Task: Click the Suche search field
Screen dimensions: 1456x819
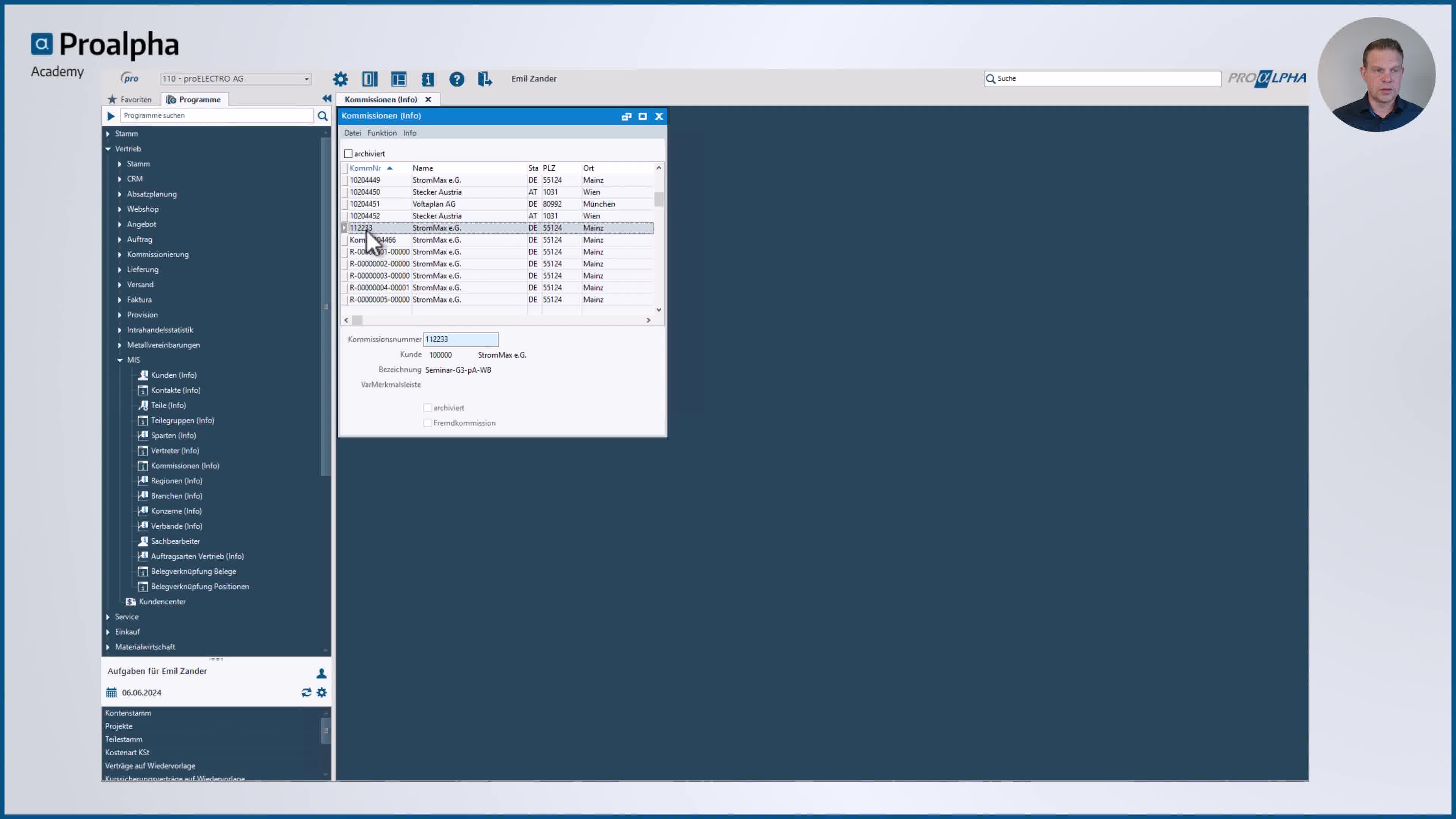Action: point(1103,79)
